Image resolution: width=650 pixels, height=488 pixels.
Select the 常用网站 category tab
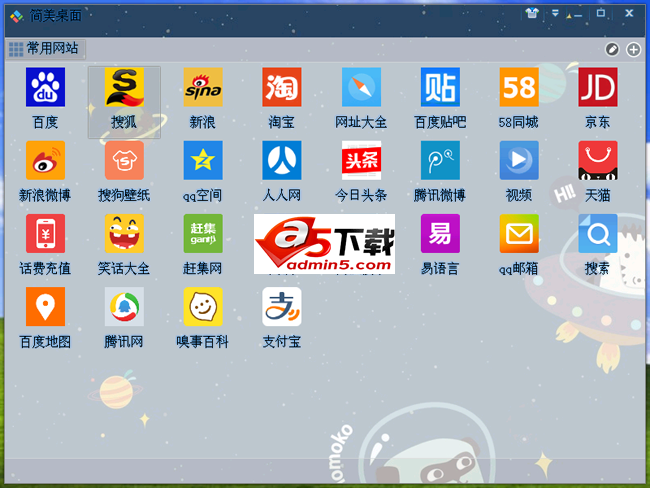coord(45,49)
